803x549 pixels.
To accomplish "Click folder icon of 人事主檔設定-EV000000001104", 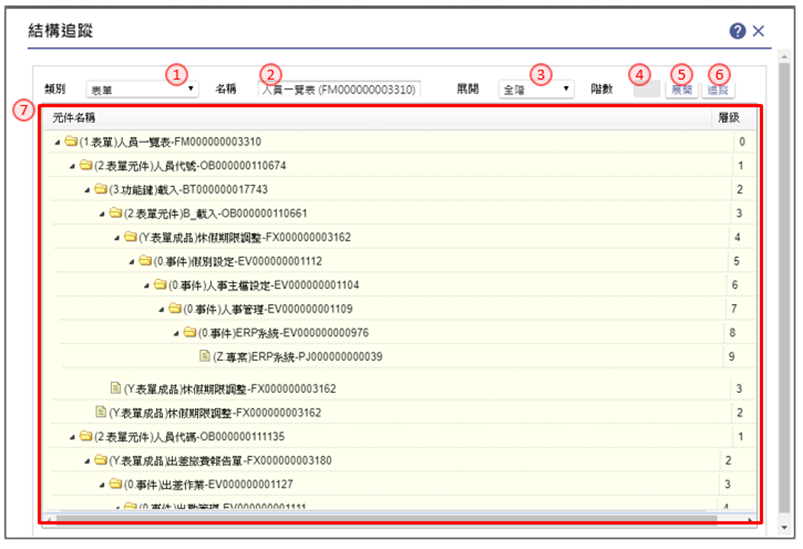I will point(160,284).
